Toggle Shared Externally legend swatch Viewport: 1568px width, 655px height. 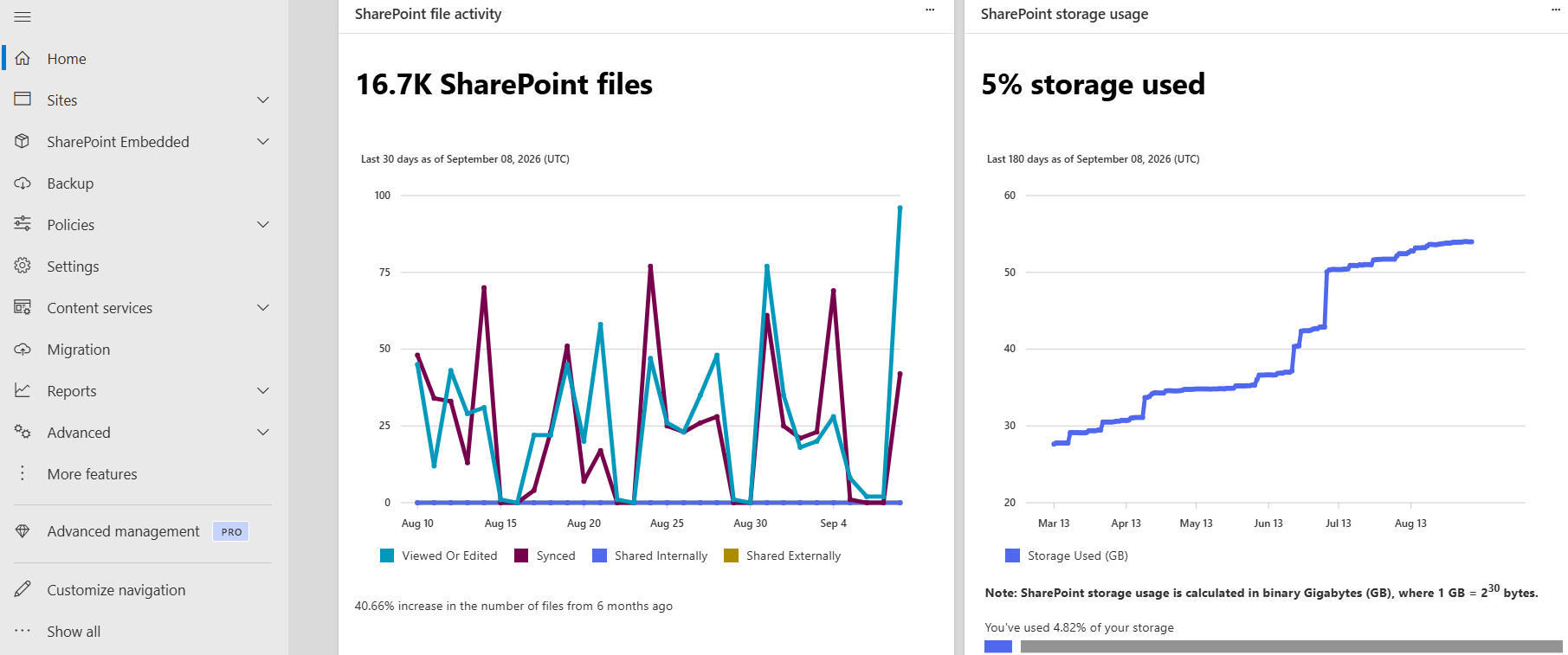pos(731,555)
